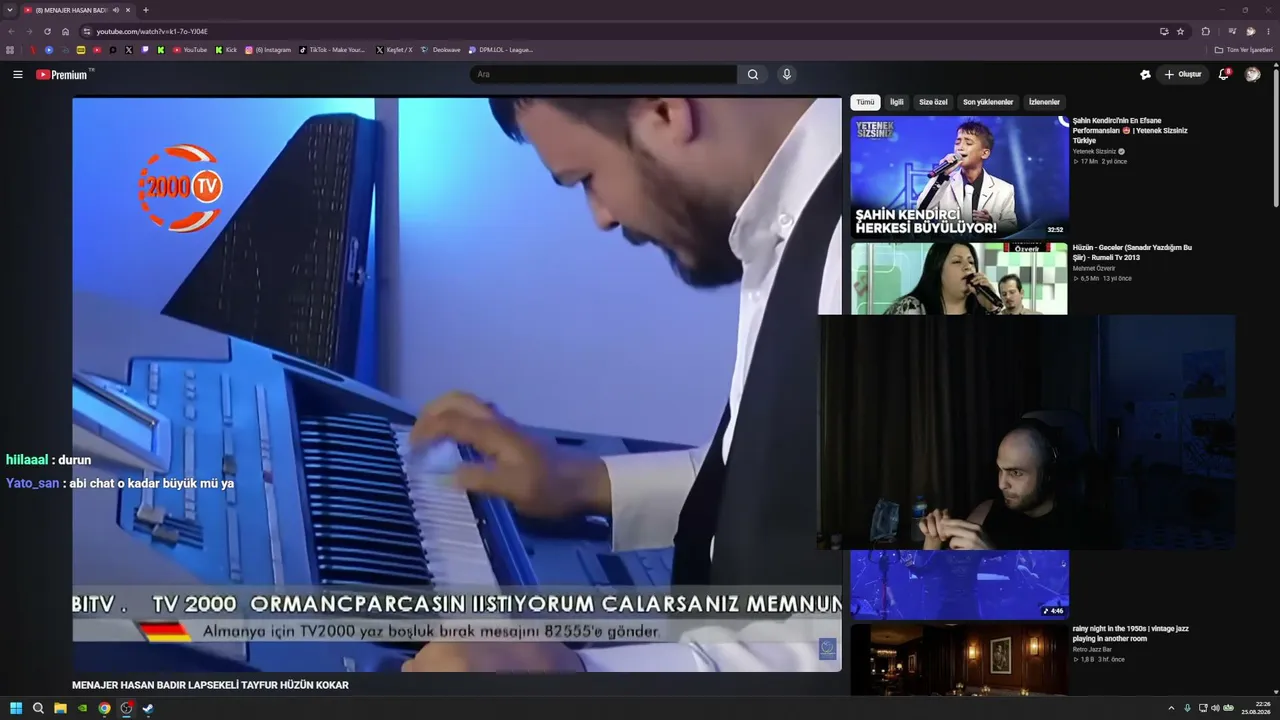1280x720 pixels.
Task: Select the Son yüklenenler filter chip
Action: tap(988, 102)
